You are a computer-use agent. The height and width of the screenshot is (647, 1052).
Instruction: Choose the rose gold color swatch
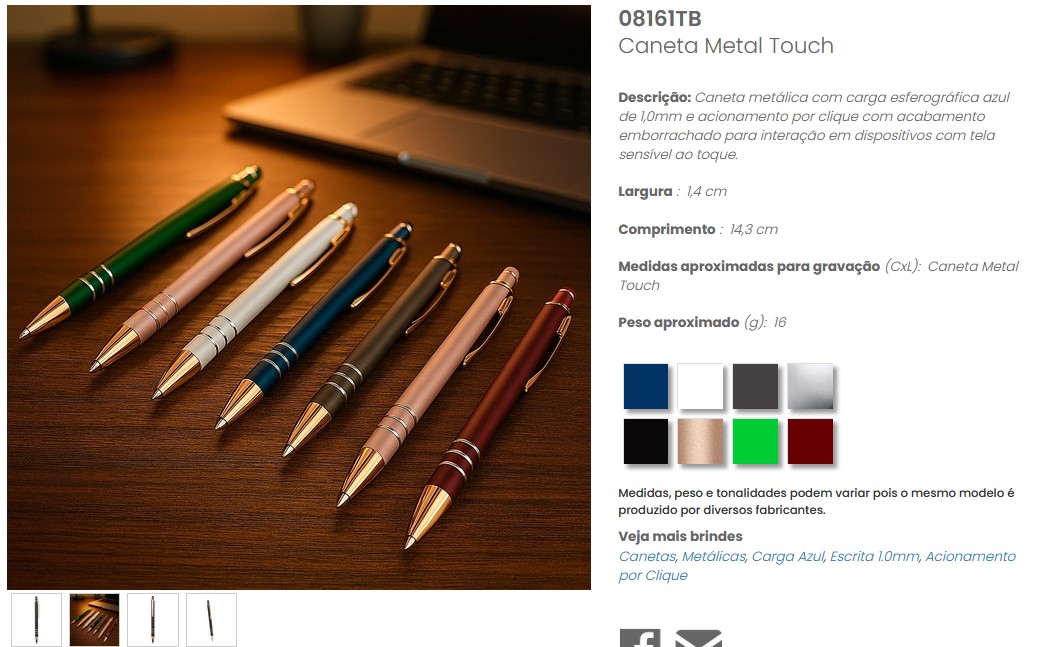pos(700,441)
